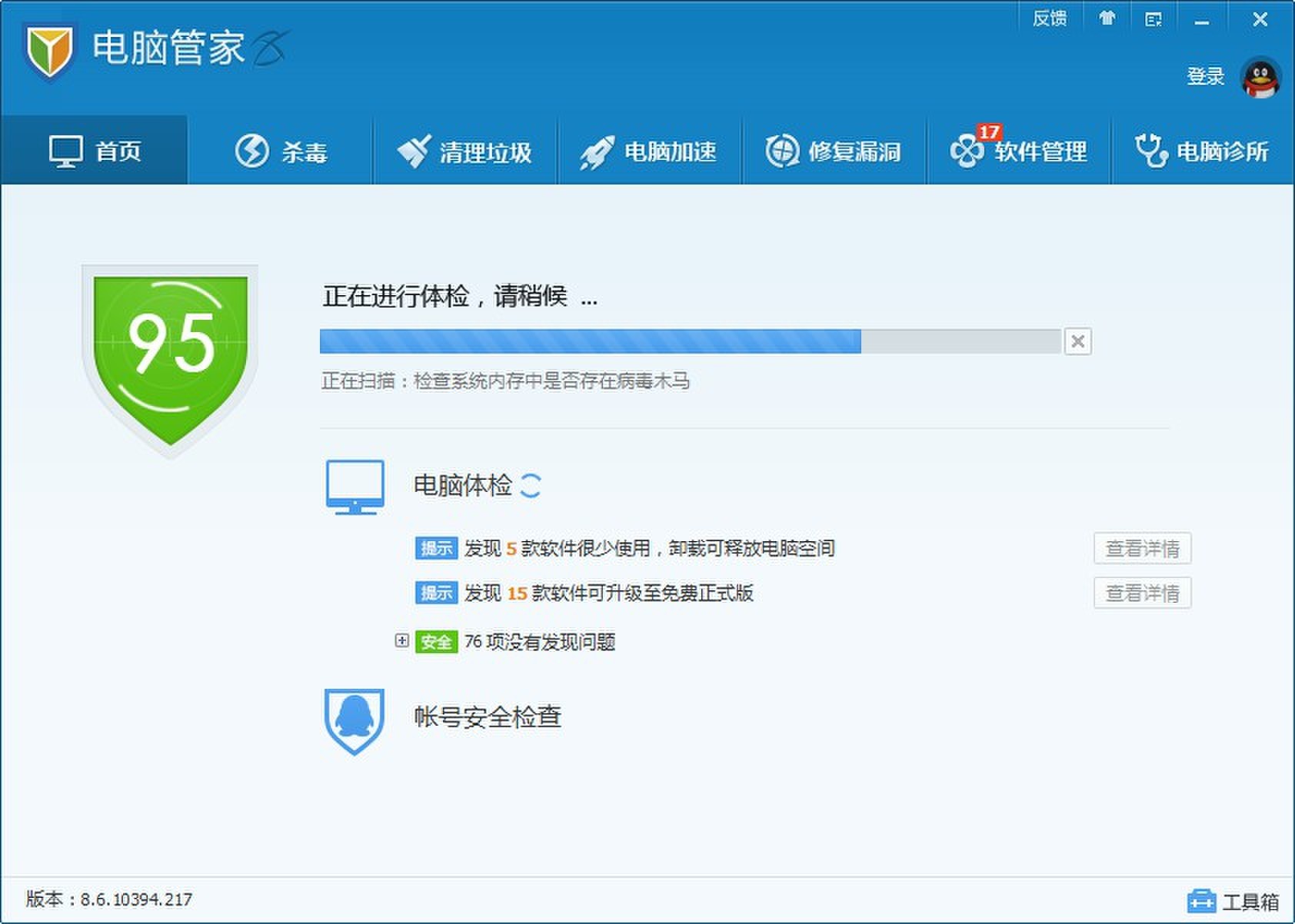Open the main menu icon in title bar
1295x924 pixels.
point(1153,19)
